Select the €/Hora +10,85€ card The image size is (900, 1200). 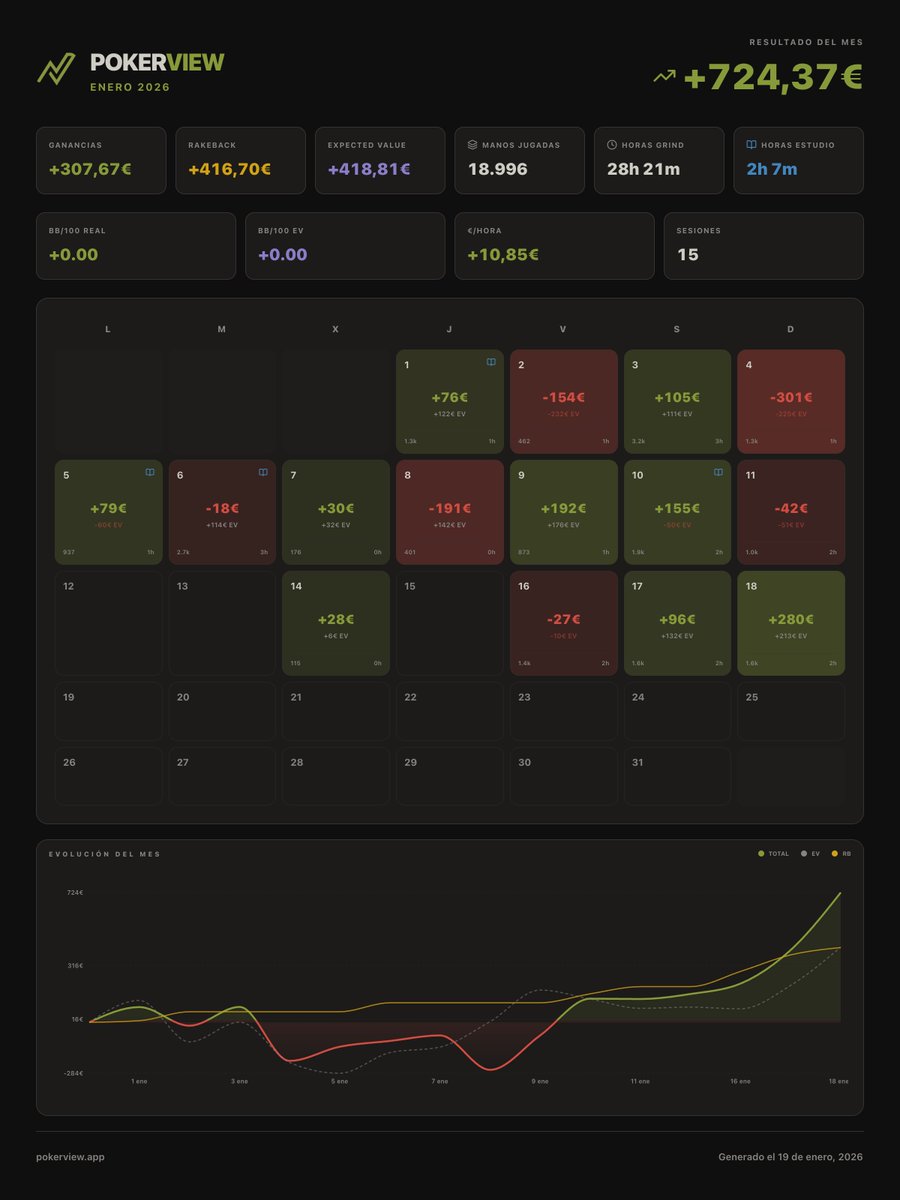555,245
